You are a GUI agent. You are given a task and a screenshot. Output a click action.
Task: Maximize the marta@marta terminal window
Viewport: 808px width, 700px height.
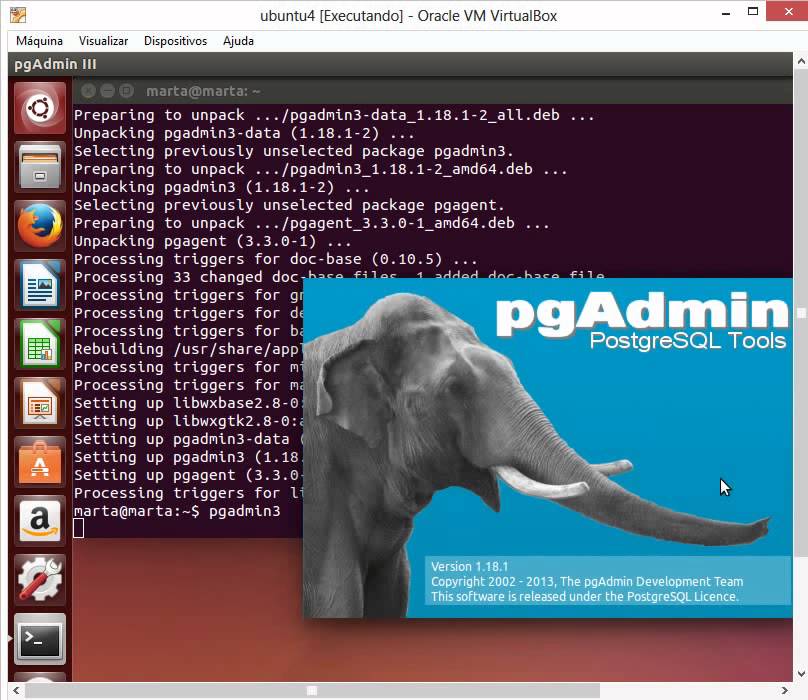tap(126, 91)
